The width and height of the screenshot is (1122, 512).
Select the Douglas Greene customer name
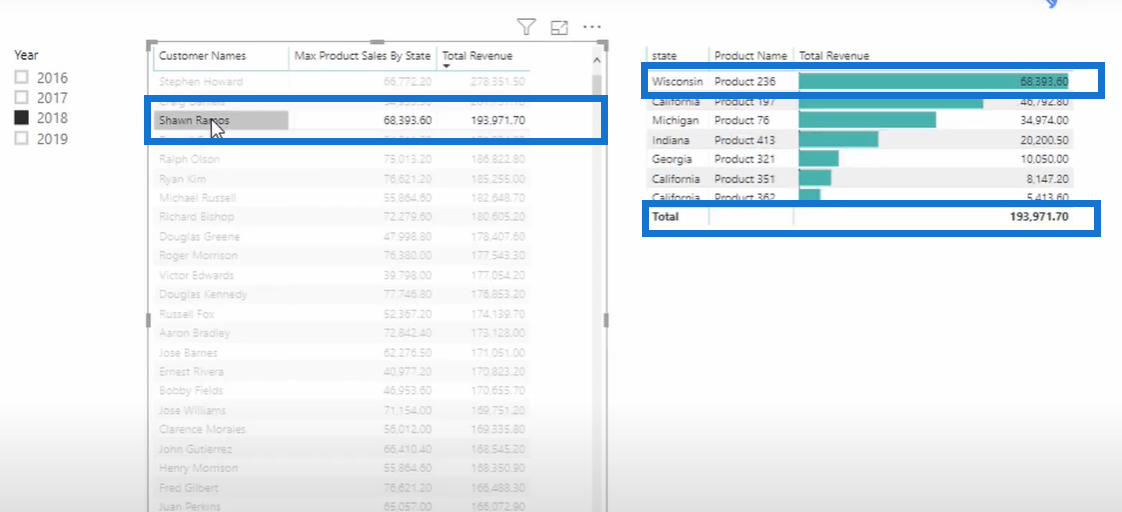[199, 237]
